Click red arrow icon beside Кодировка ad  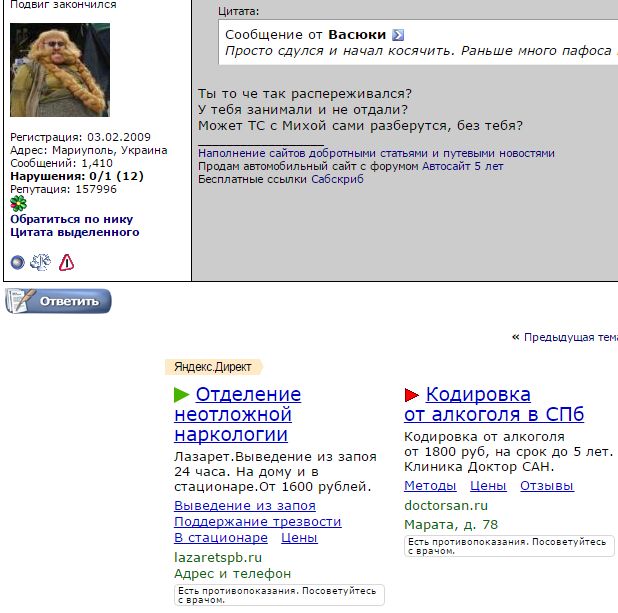[411, 395]
